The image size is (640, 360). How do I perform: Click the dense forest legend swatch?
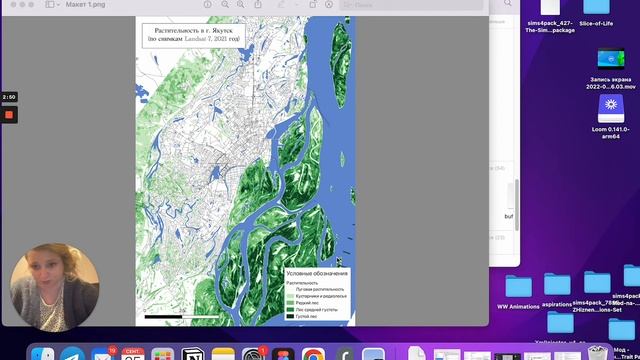tap(290, 317)
